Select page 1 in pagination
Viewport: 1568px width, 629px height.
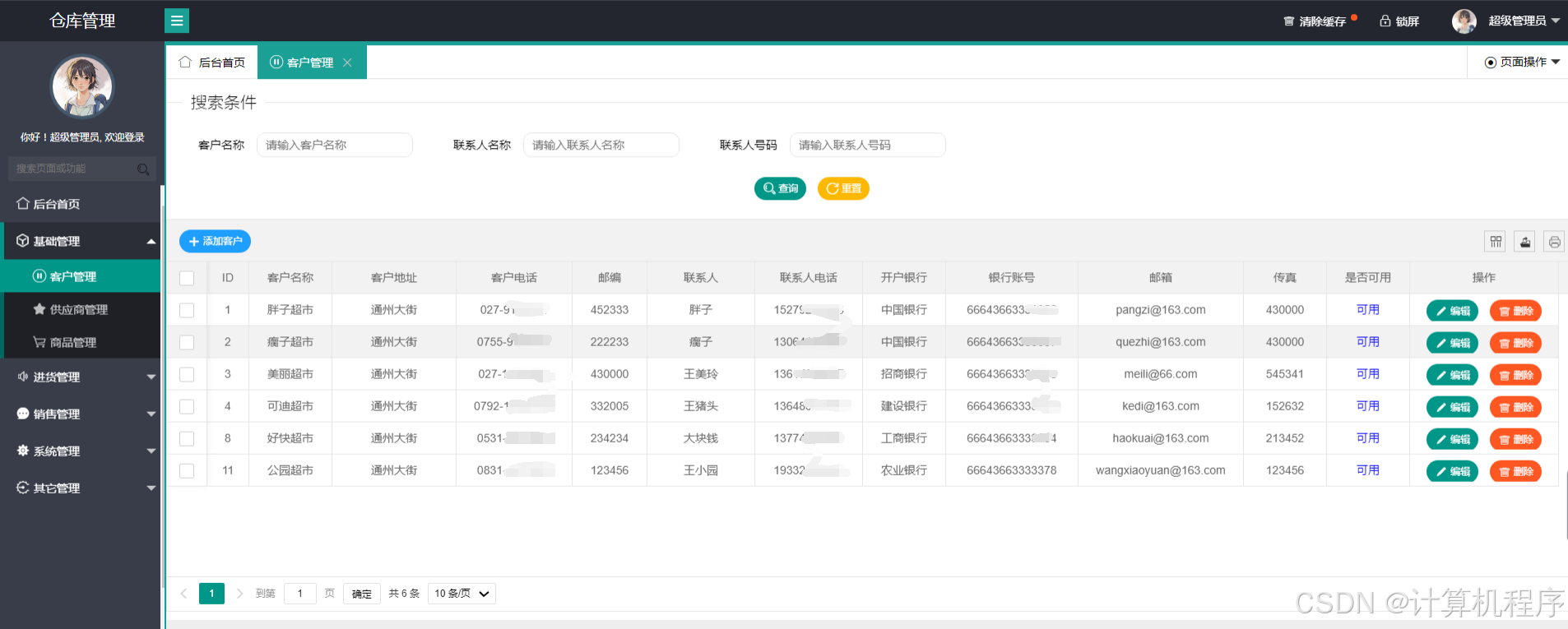click(x=211, y=593)
